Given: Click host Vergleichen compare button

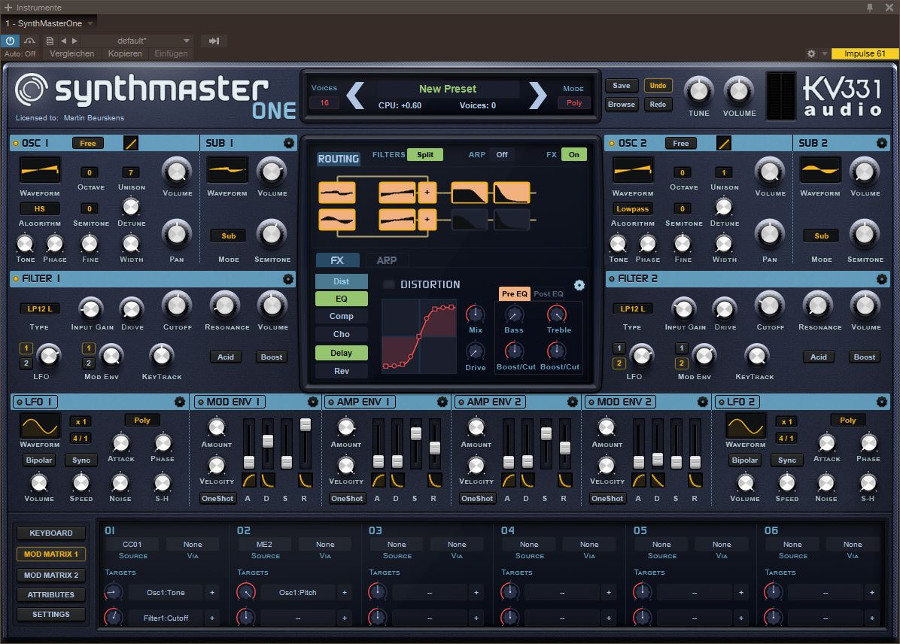Looking at the screenshot, I should 72,53.
